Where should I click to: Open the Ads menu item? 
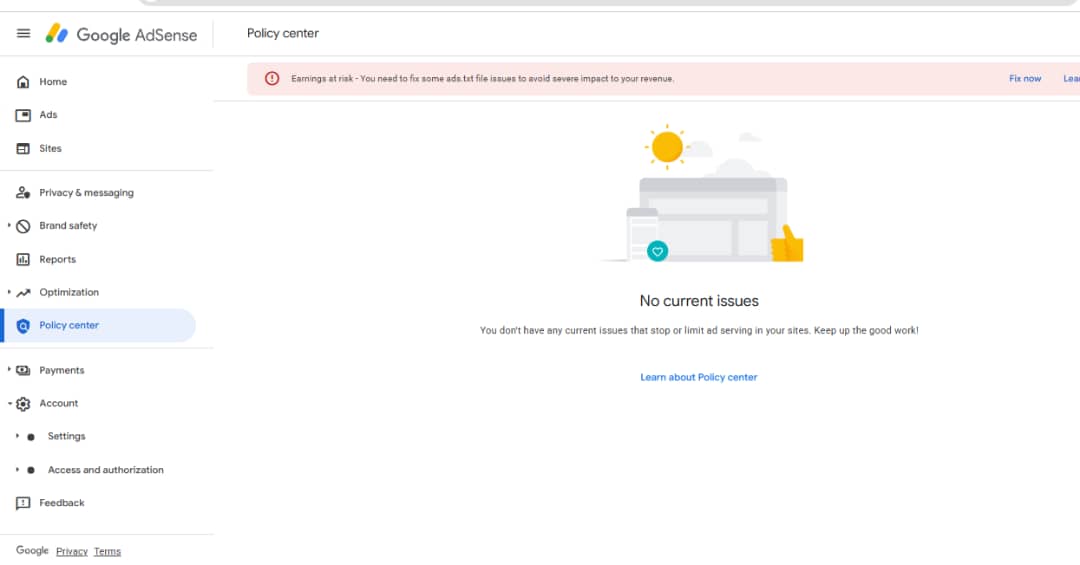tap(48, 115)
